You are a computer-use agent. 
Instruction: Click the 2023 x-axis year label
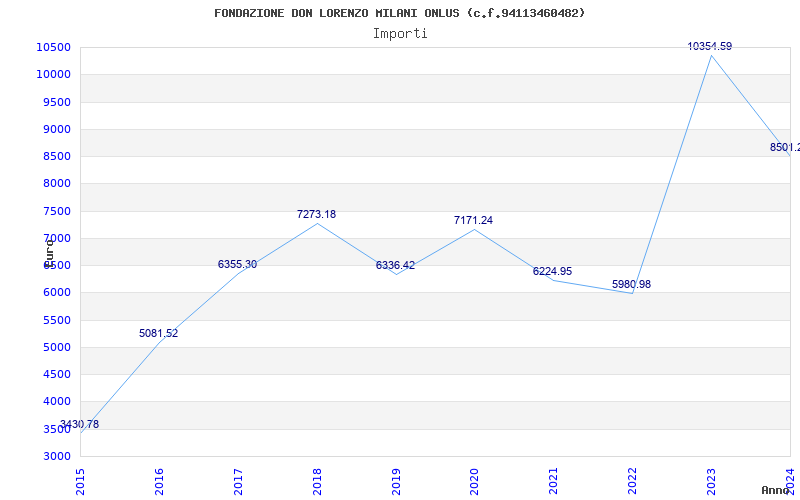[711, 481]
